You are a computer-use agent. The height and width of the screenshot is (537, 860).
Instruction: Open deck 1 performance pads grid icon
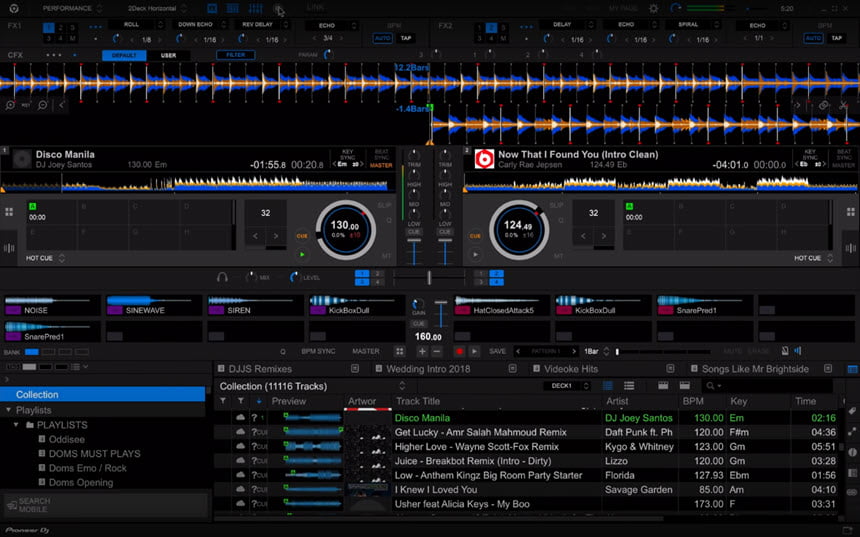click(9, 212)
